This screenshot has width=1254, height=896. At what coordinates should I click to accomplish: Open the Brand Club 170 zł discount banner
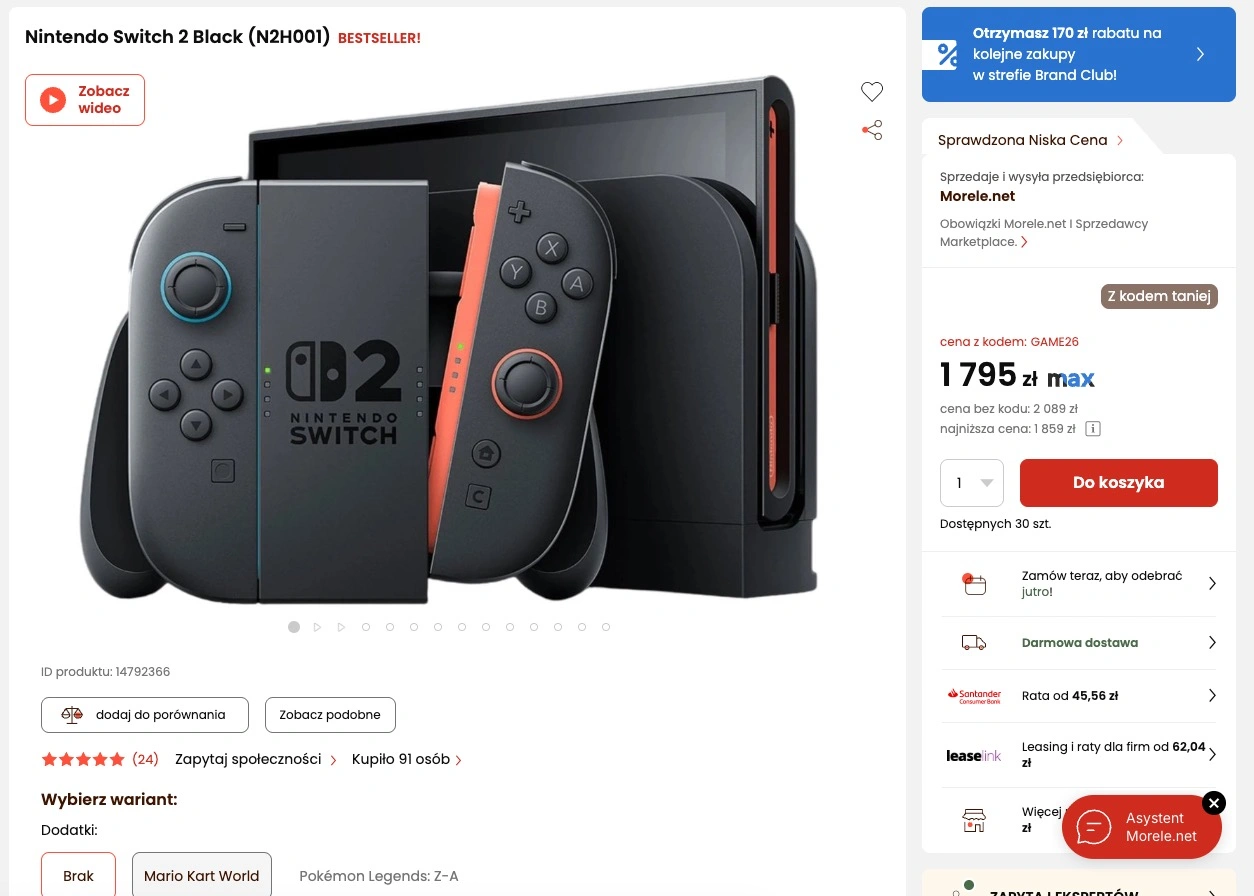tap(1078, 54)
